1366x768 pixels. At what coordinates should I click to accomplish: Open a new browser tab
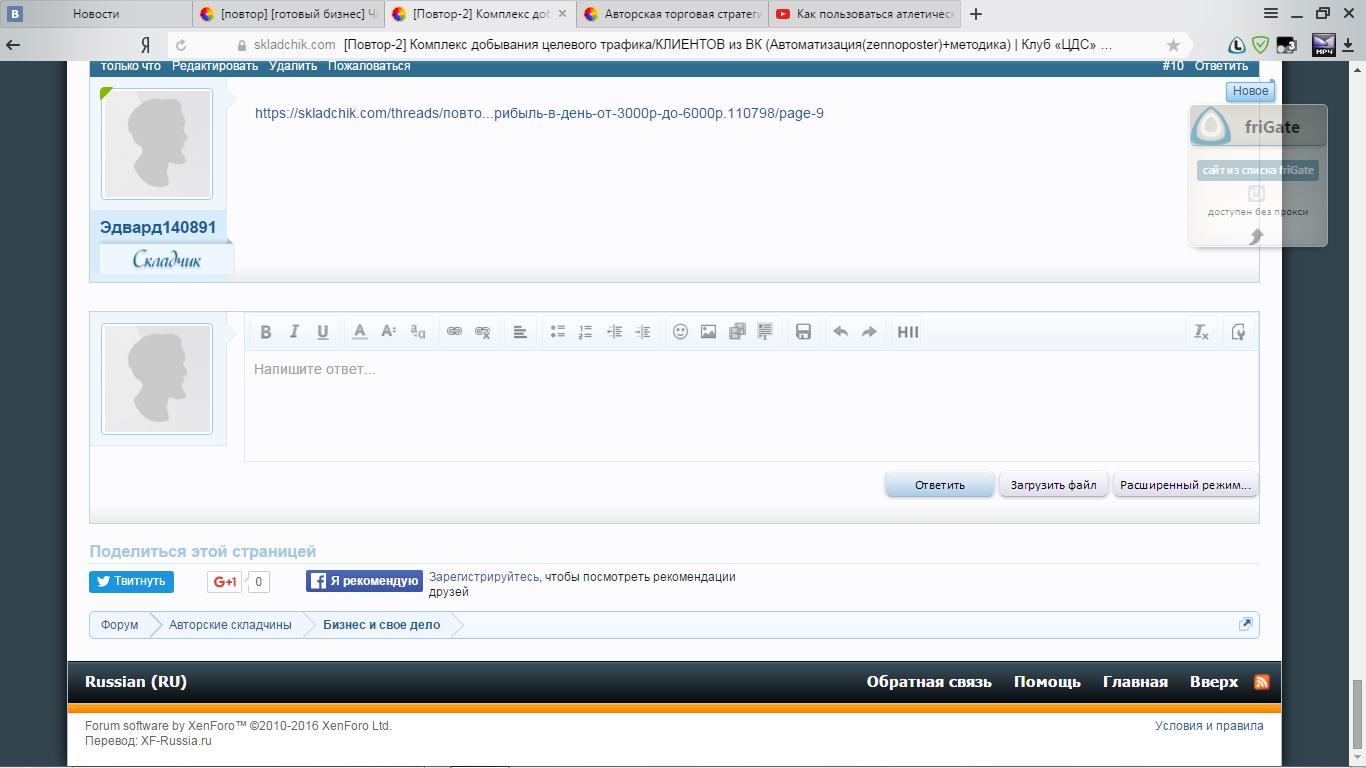click(x=976, y=14)
